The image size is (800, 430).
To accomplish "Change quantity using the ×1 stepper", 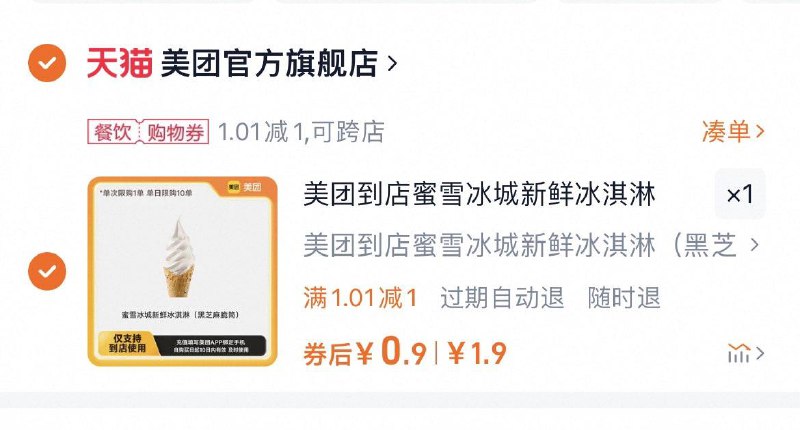I will pyautogui.click(x=740, y=194).
